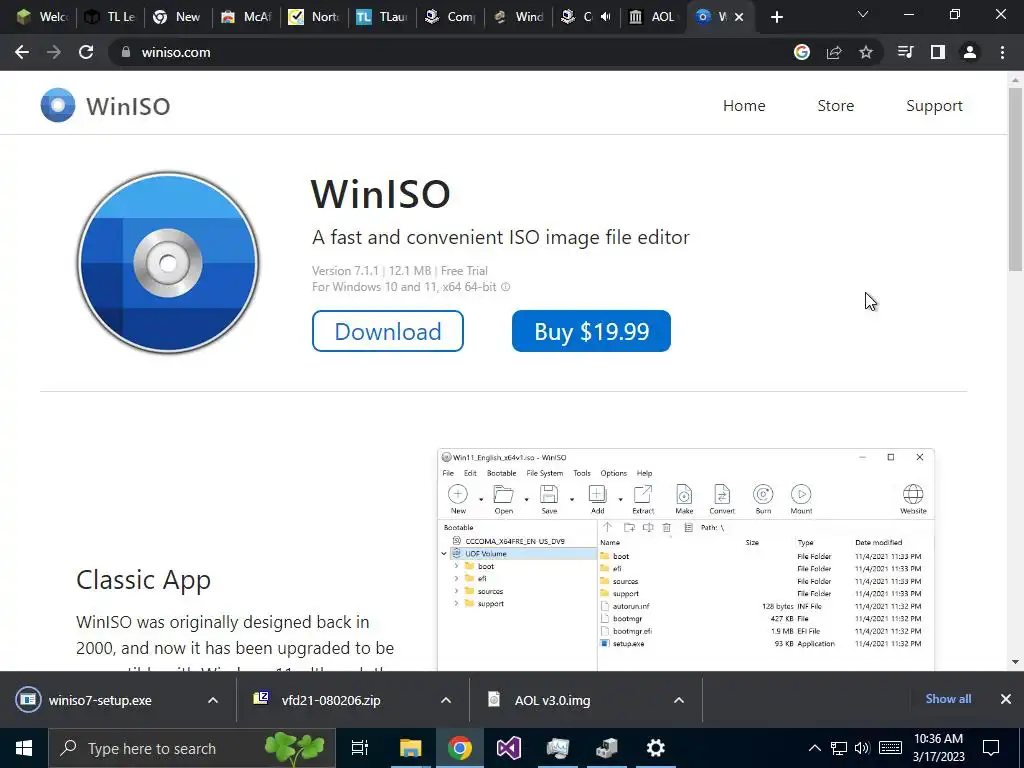Click the speaker icon on the audio-playing tab

[605, 17]
